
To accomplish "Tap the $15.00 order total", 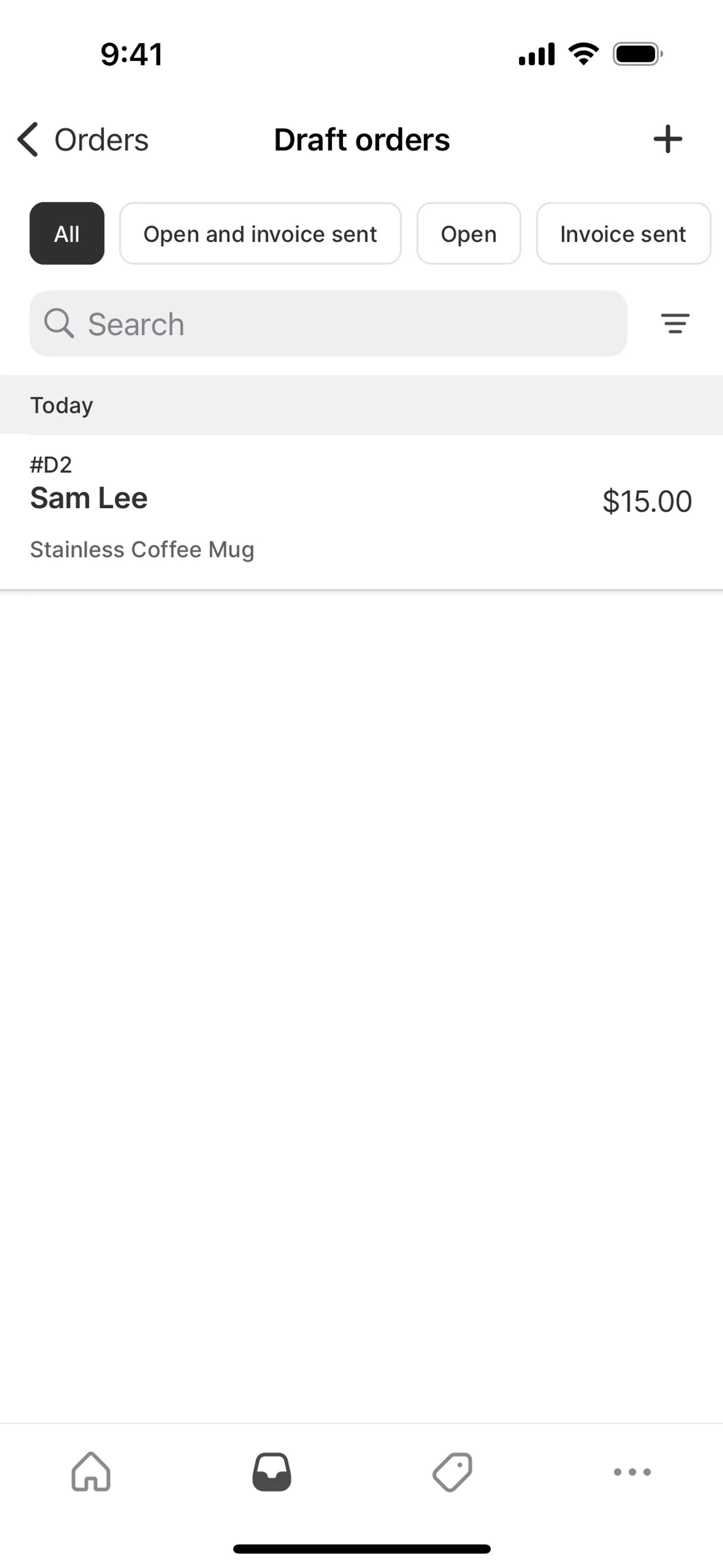I will 646,501.
